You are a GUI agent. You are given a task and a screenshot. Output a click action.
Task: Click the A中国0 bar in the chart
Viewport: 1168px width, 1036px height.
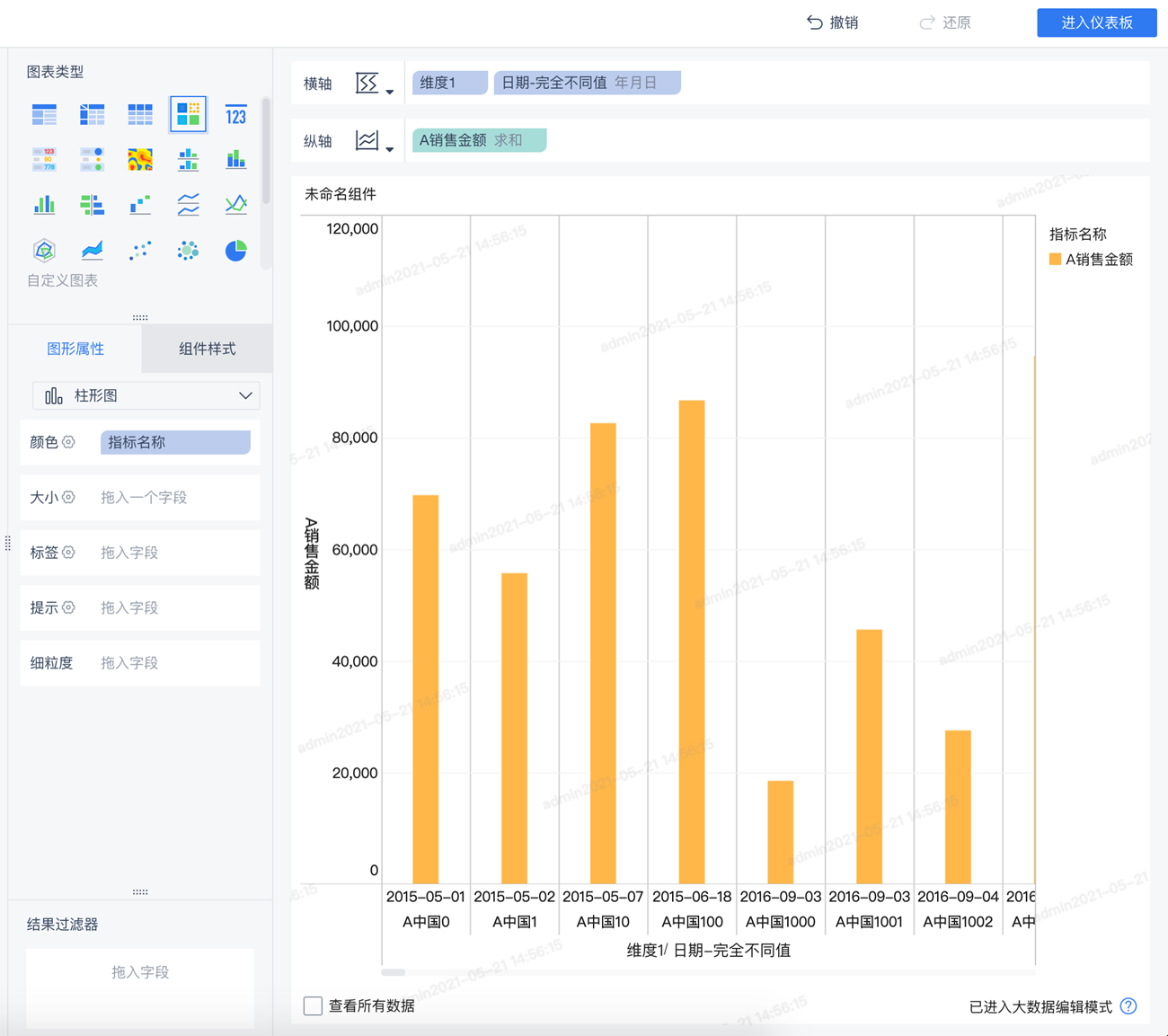point(426,689)
